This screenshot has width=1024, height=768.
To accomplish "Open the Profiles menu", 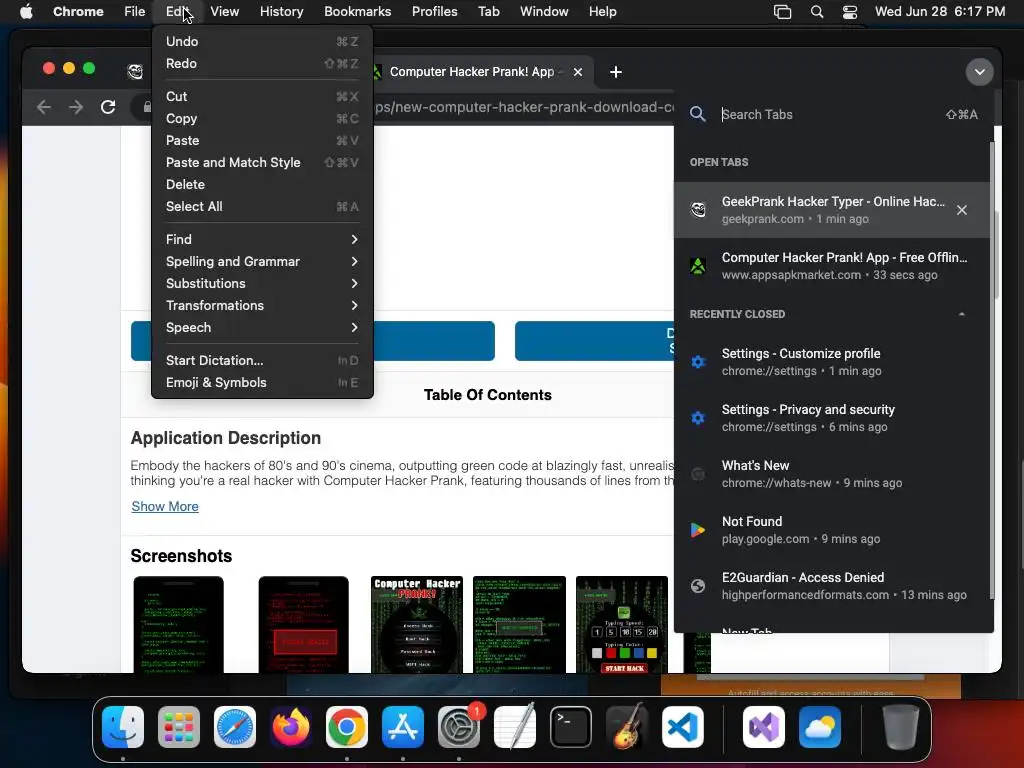I will (x=434, y=11).
